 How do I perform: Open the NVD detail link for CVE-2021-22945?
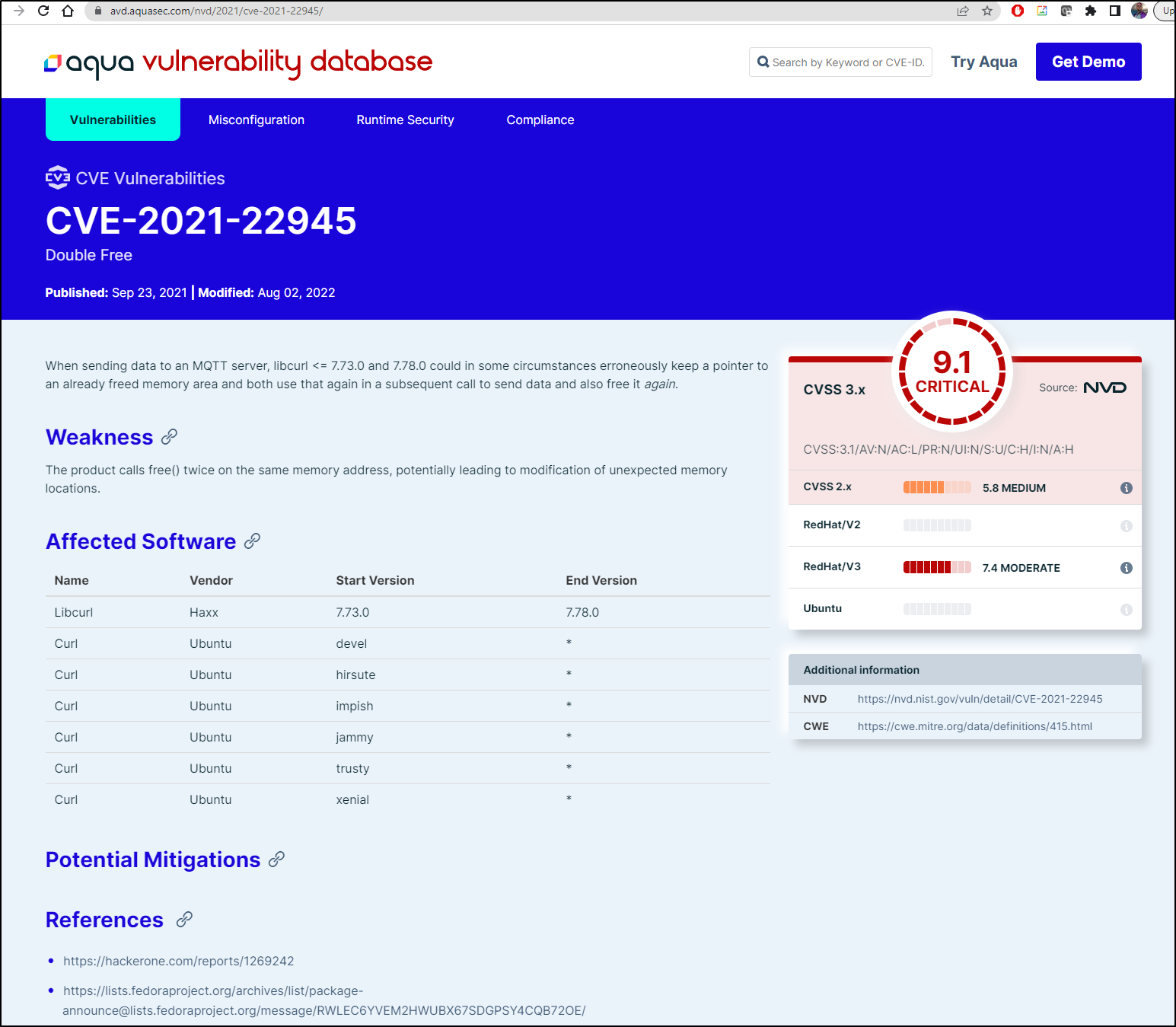(980, 699)
